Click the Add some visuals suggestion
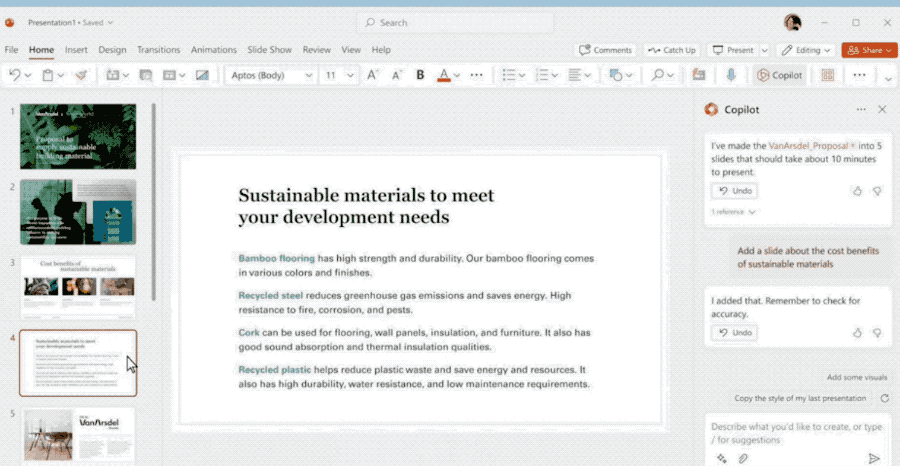The height and width of the screenshot is (466, 900). pyautogui.click(x=857, y=377)
